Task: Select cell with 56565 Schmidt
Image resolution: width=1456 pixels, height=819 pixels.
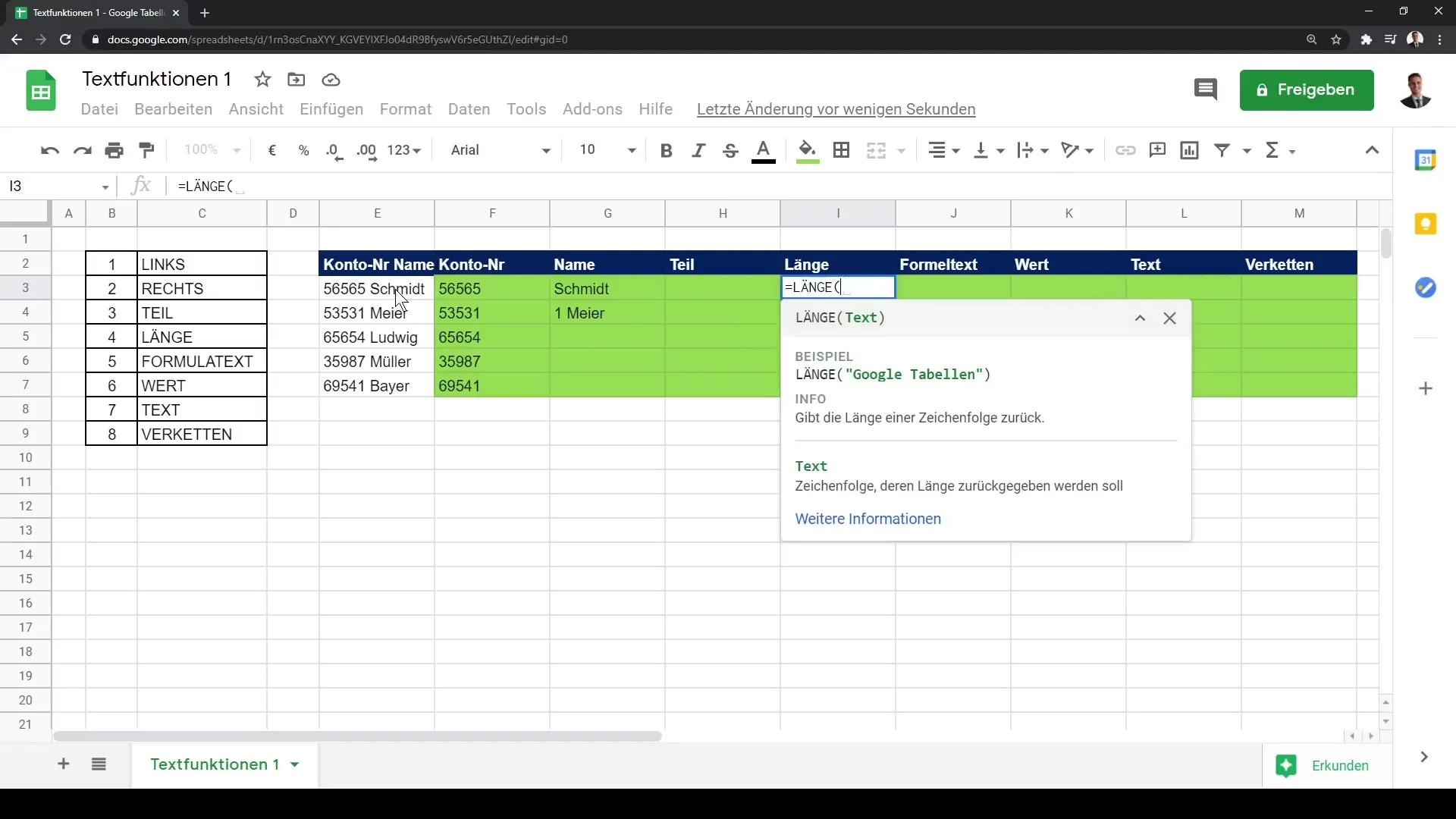Action: pyautogui.click(x=377, y=289)
